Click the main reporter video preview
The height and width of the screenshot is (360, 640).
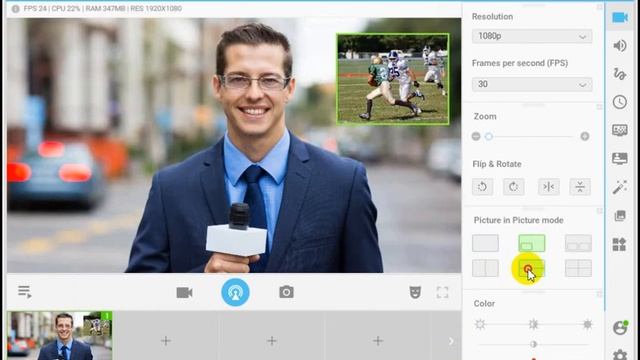(x=234, y=145)
